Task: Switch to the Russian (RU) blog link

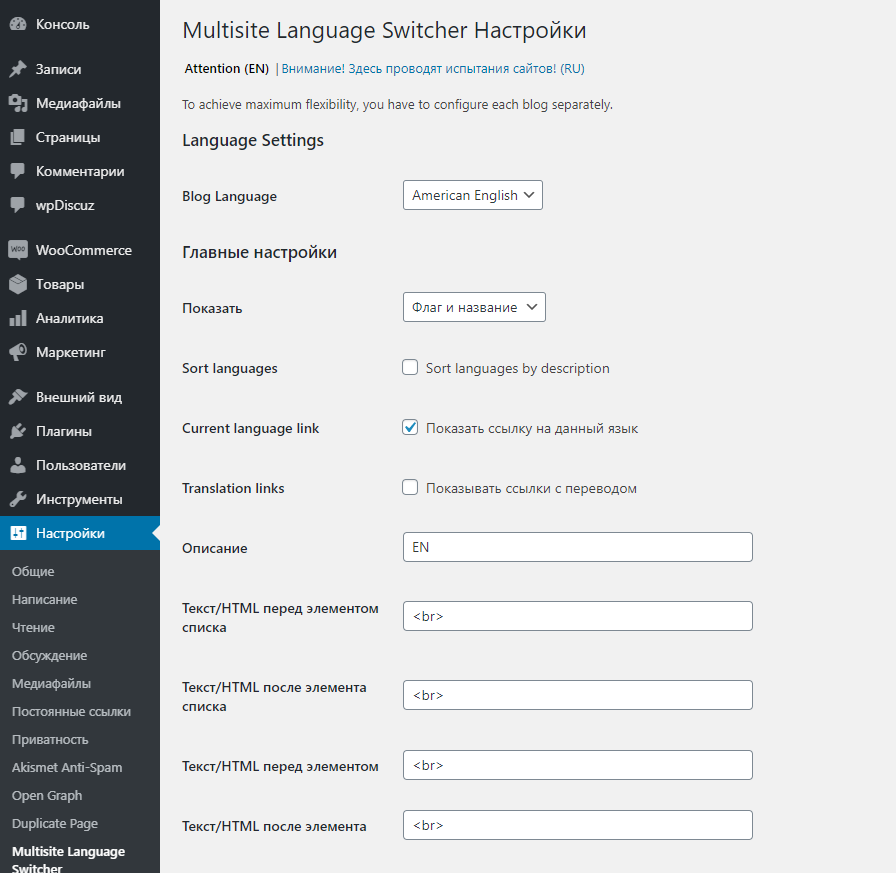Action: tap(433, 69)
